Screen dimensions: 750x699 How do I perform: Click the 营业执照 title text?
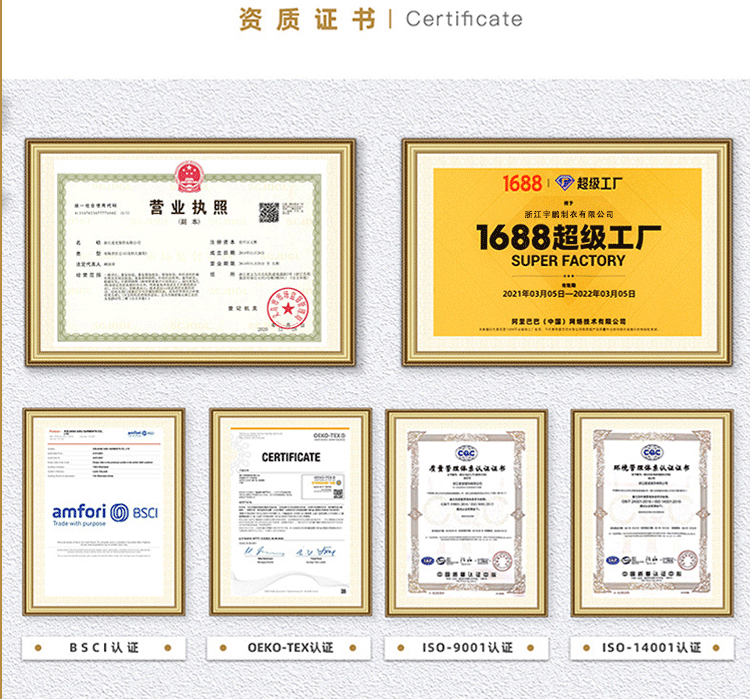[x=188, y=207]
